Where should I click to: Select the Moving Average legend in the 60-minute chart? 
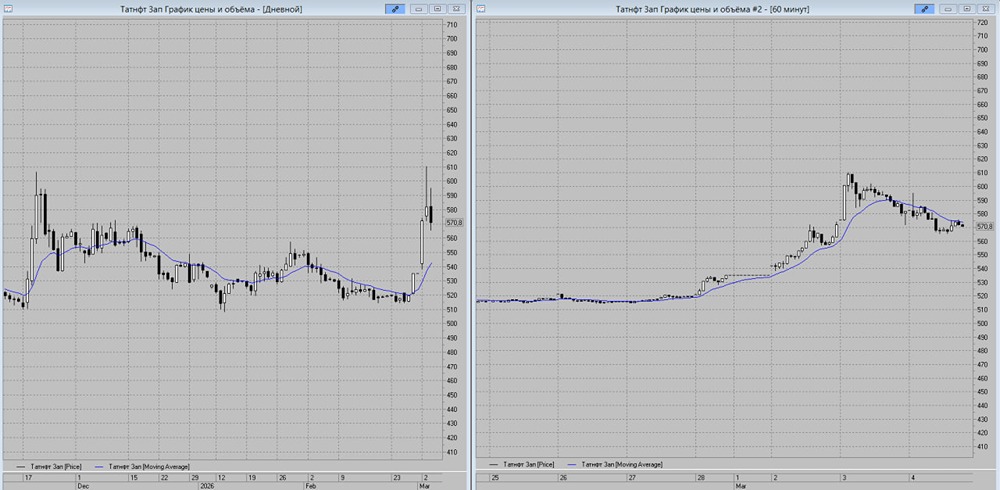coord(614,464)
